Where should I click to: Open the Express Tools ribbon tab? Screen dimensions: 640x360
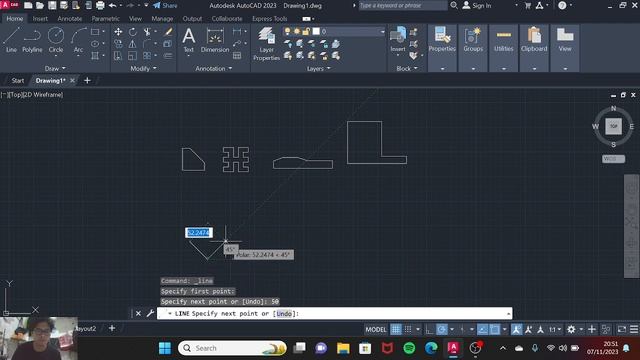click(269, 19)
